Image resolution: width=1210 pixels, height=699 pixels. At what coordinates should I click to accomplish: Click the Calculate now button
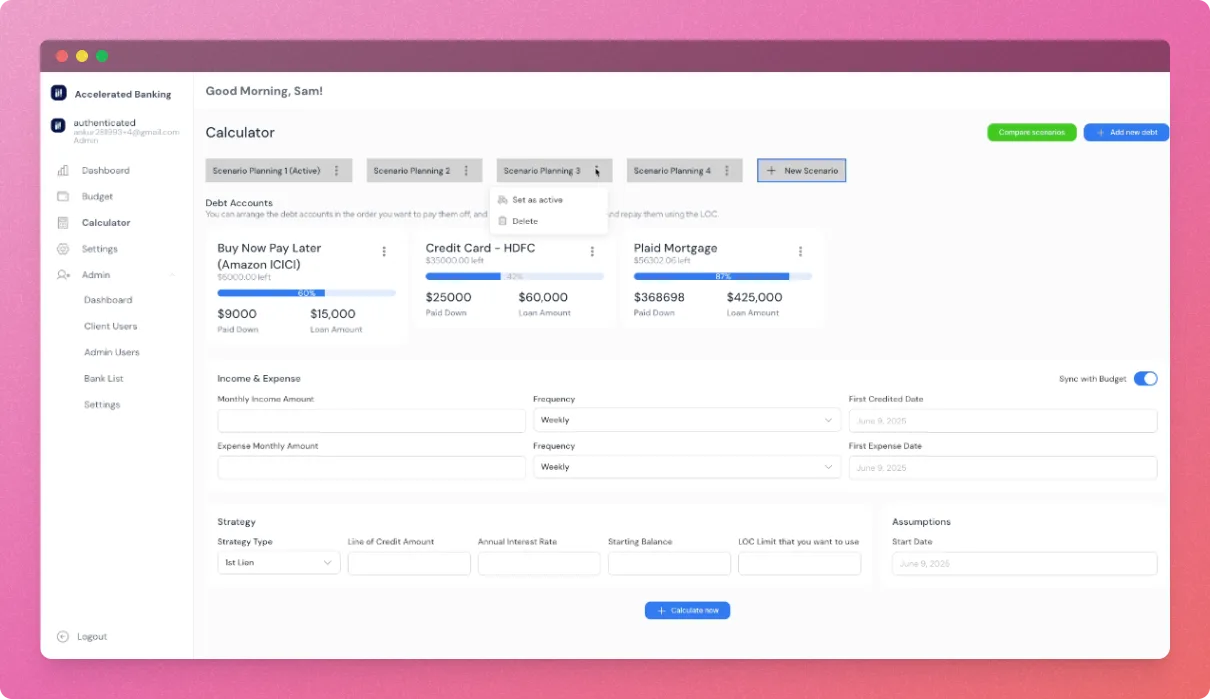click(x=687, y=610)
